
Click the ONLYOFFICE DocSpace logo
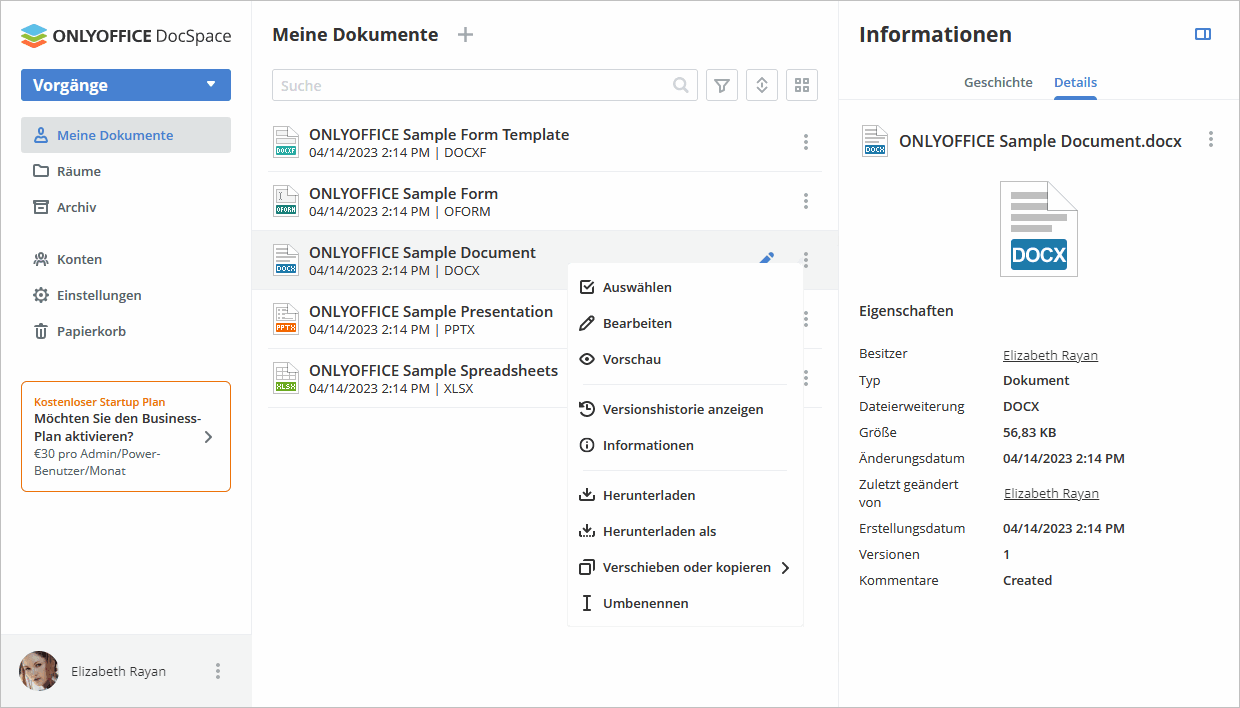tap(126, 36)
